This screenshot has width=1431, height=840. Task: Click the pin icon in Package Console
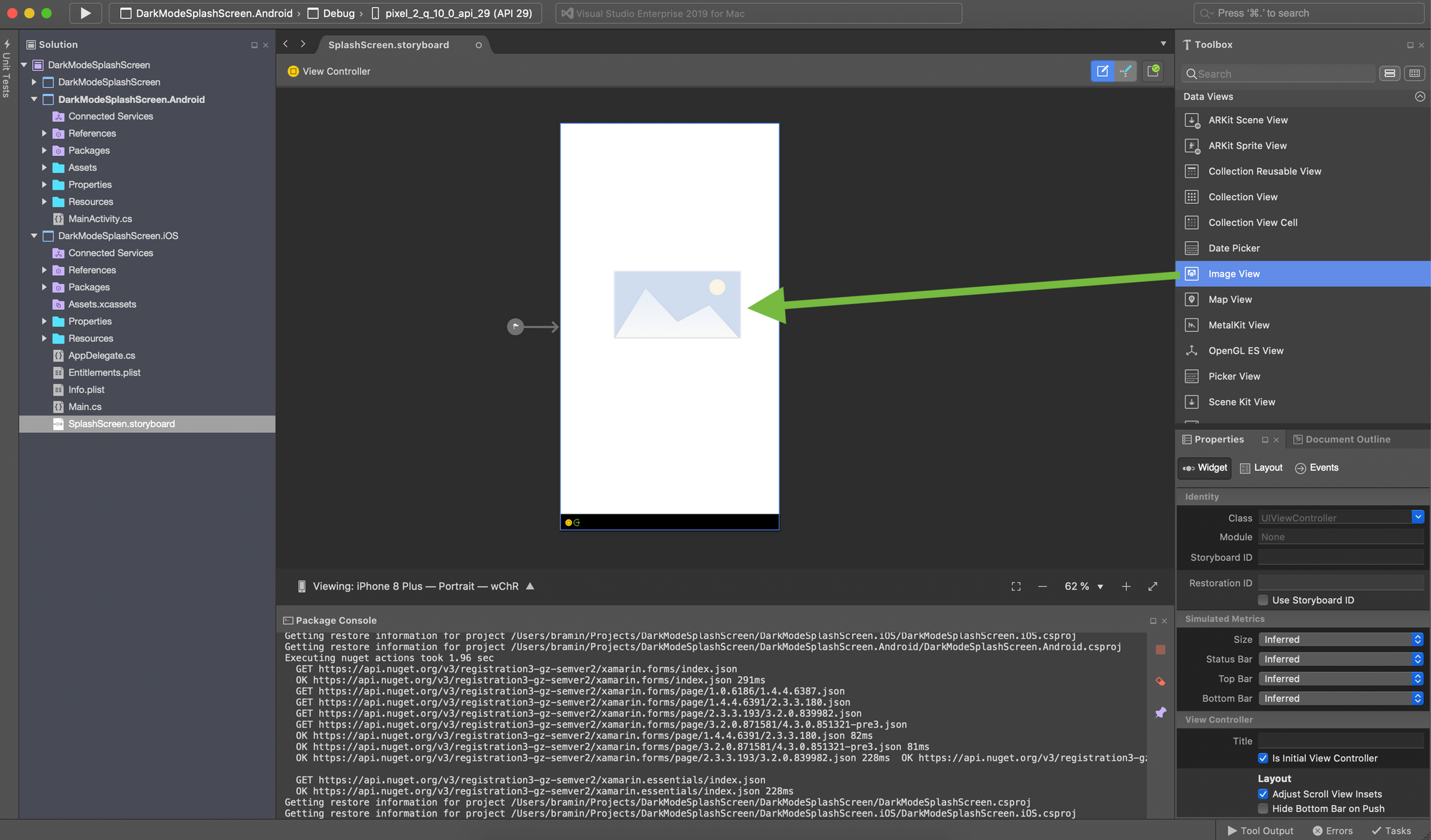click(1161, 713)
